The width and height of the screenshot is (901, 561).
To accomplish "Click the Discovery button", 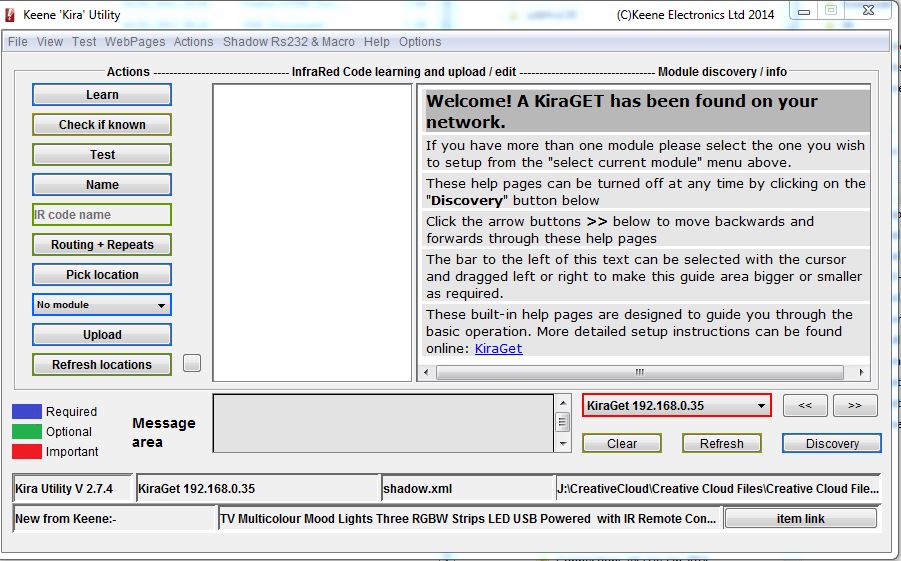I will (x=831, y=444).
